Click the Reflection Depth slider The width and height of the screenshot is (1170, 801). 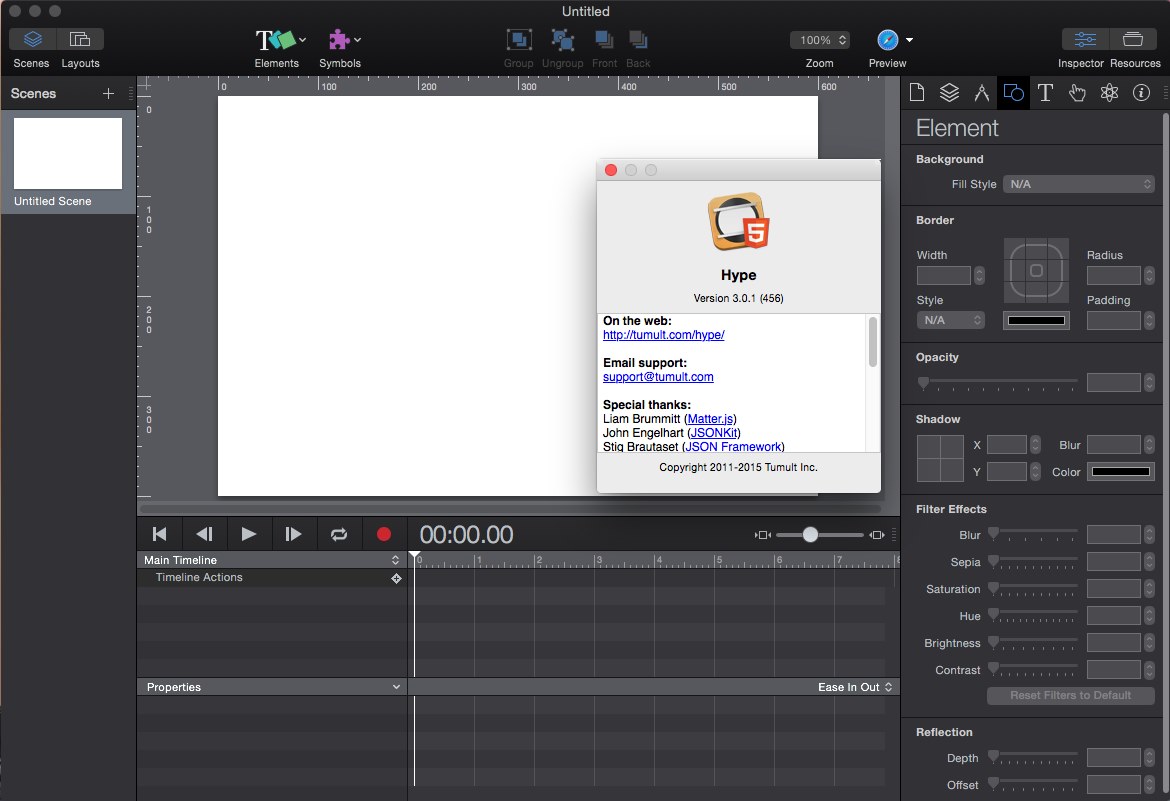[x=1034, y=758]
